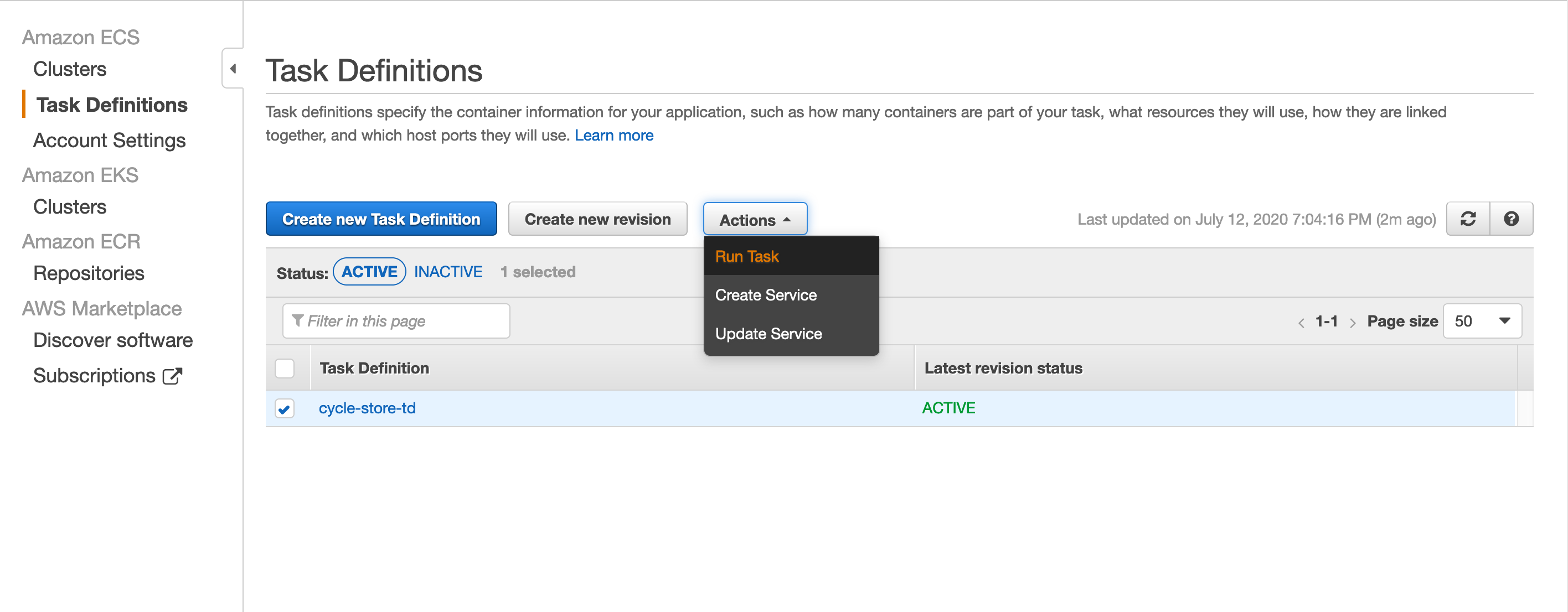Go to previous page chevron
Screen dimensions: 1568x612
click(1301, 323)
